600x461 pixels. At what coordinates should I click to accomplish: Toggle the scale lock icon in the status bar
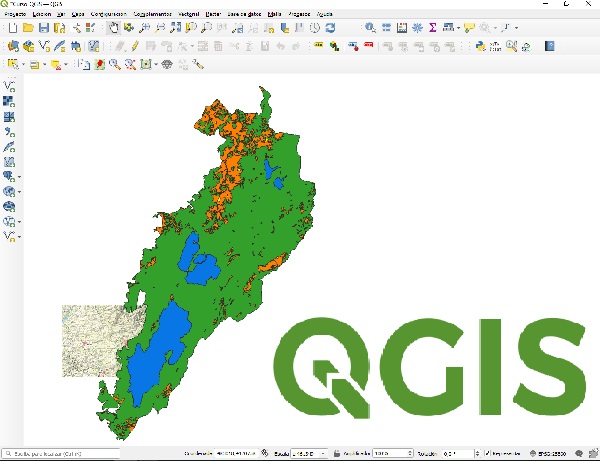337,453
